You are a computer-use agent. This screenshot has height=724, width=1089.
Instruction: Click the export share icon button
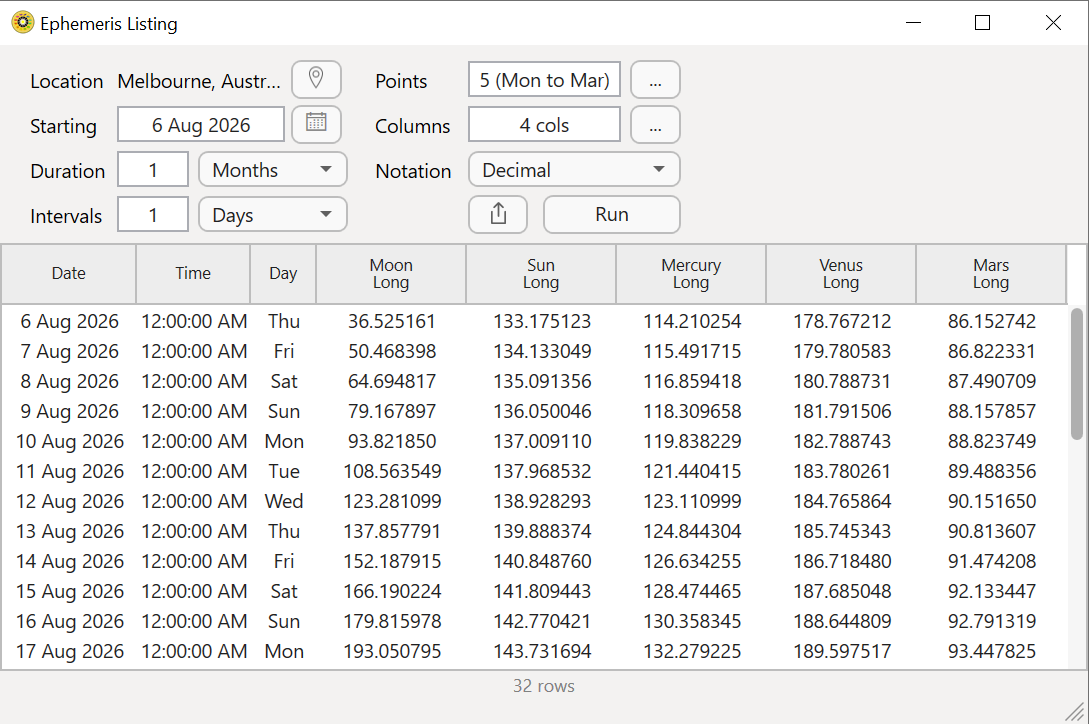498,215
